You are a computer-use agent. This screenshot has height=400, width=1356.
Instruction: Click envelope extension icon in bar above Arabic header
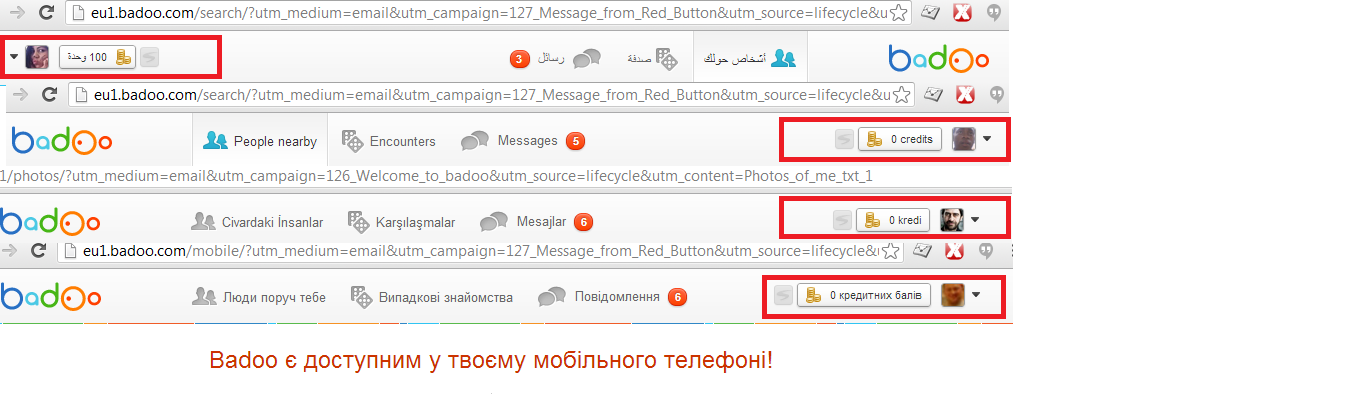tap(931, 13)
